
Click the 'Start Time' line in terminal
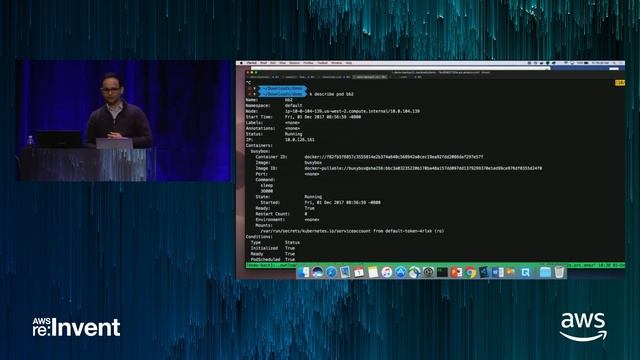303,117
